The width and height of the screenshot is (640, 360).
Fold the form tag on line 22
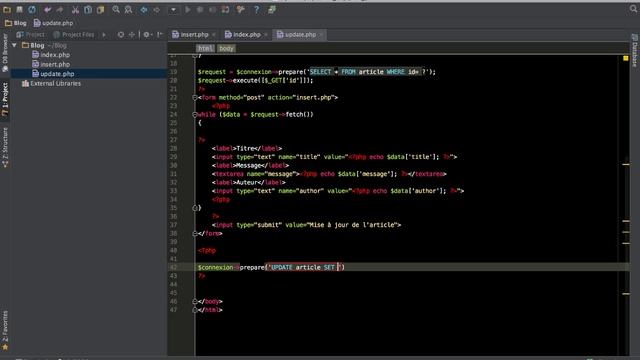pyautogui.click(x=195, y=98)
